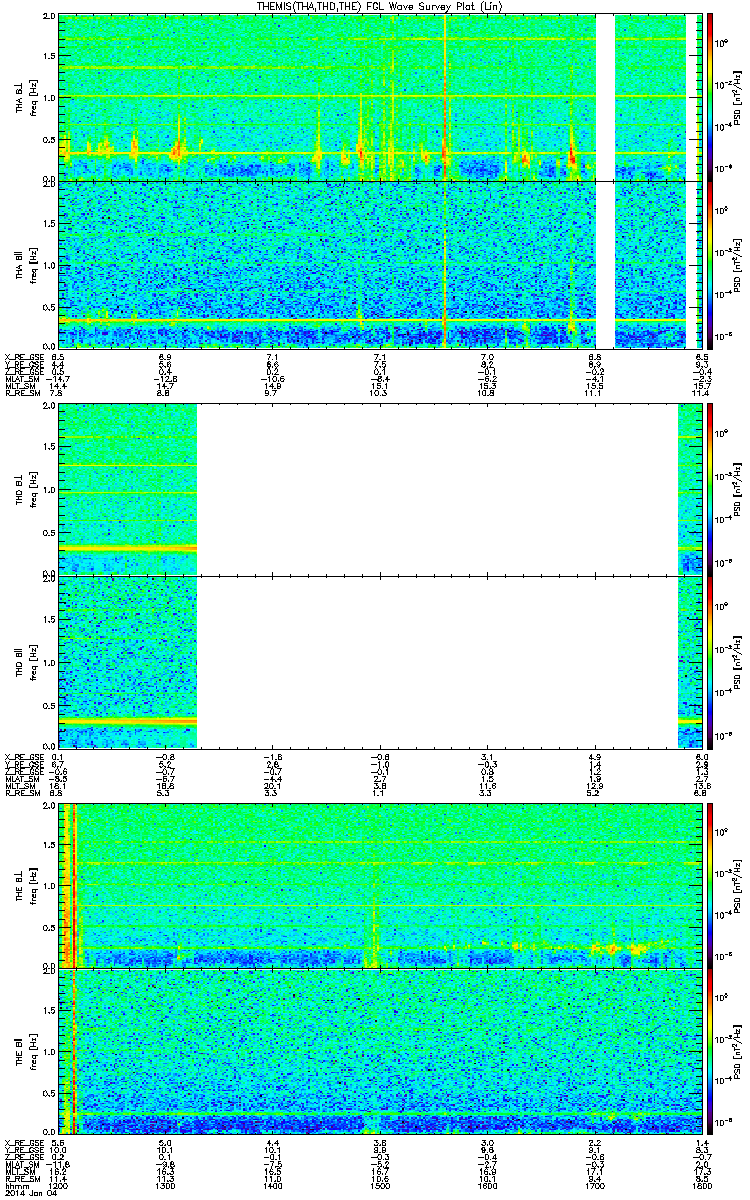Click the MLAT_SM row label under THE panels

tap(21, 1165)
